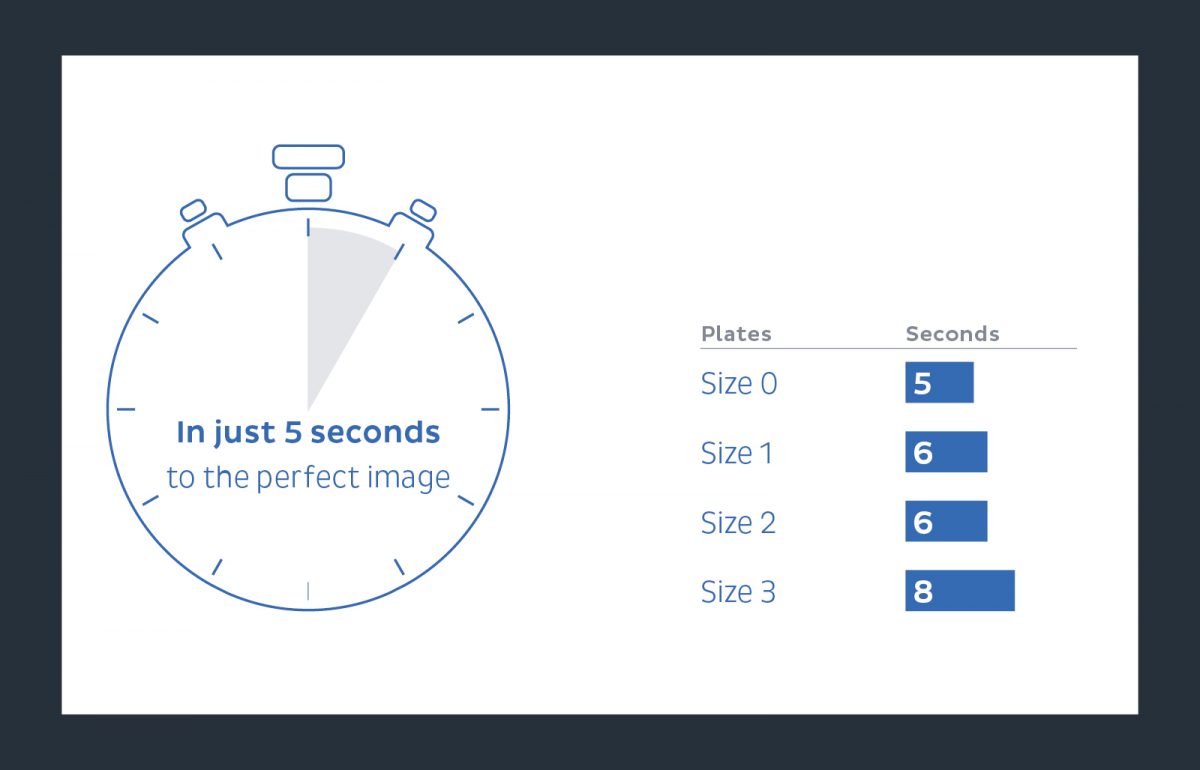Select the Plates column header

click(x=736, y=334)
